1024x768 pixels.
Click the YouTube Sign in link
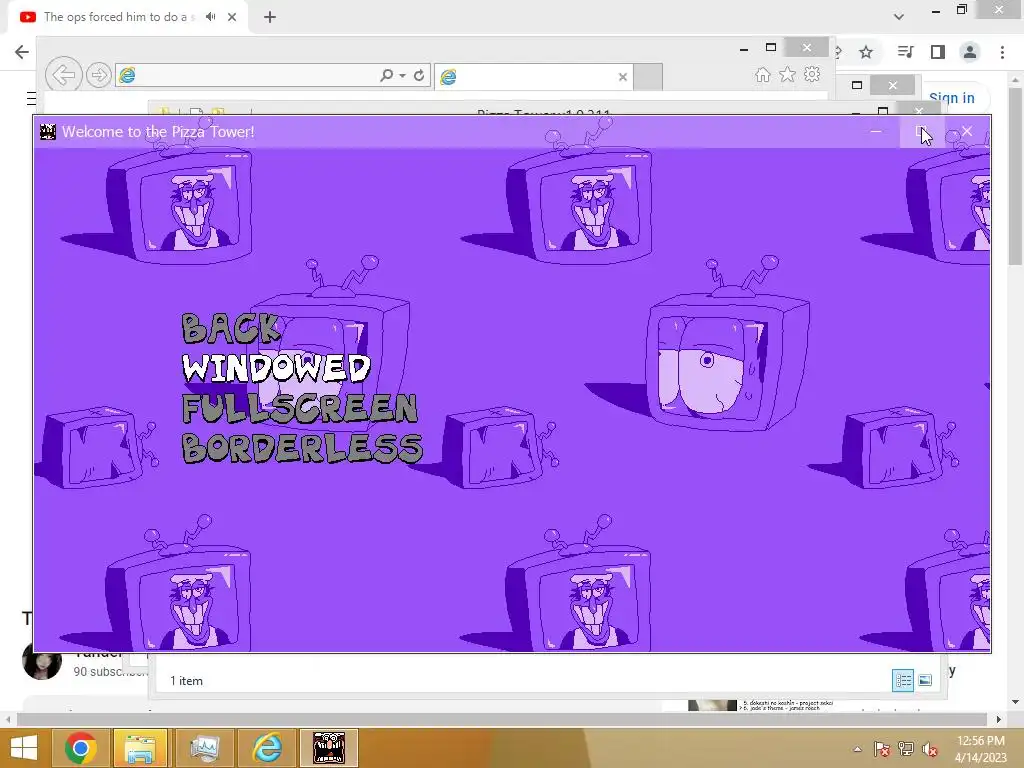coord(952,98)
